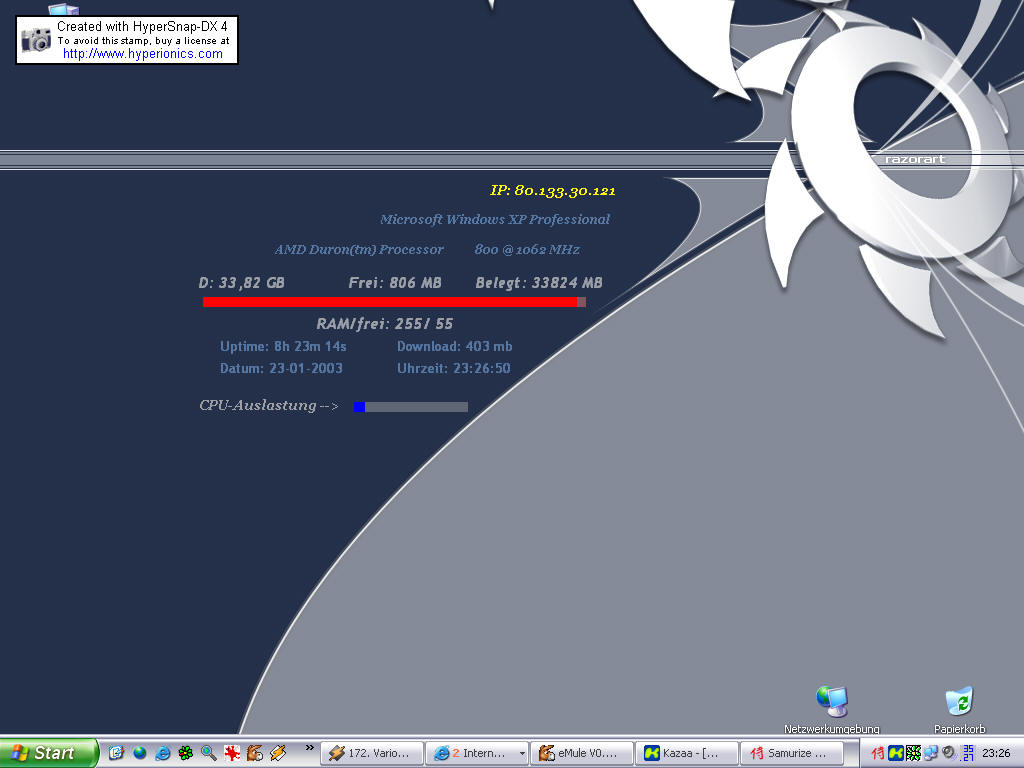Click green grid tray icon

(x=913, y=754)
